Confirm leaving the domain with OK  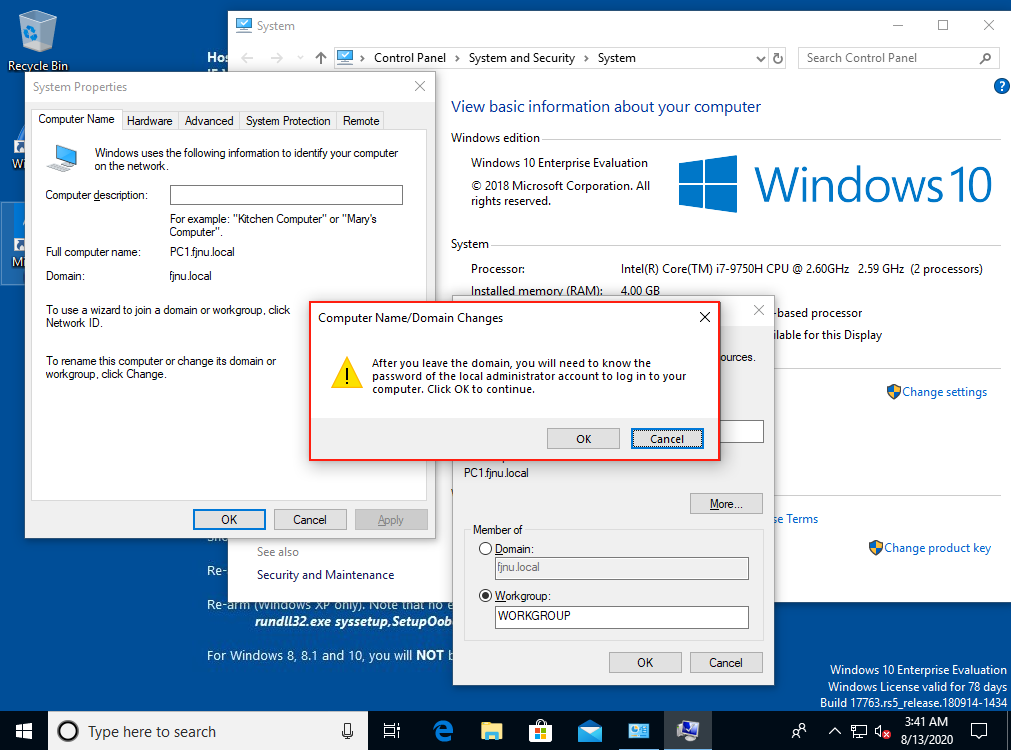point(583,439)
